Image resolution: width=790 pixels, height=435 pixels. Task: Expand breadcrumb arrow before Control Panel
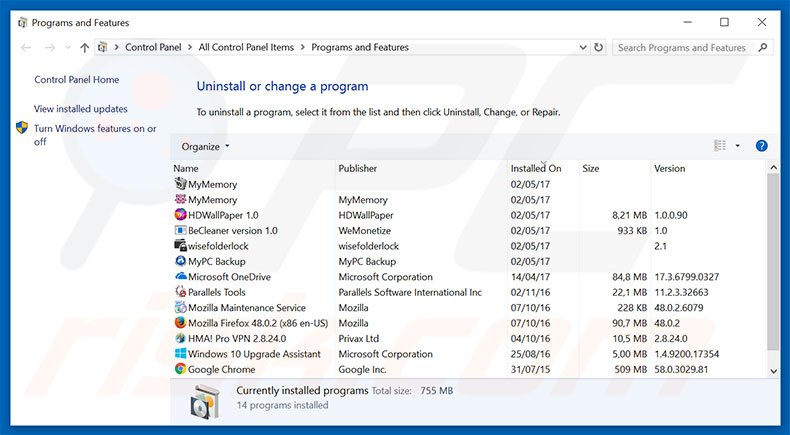click(116, 47)
